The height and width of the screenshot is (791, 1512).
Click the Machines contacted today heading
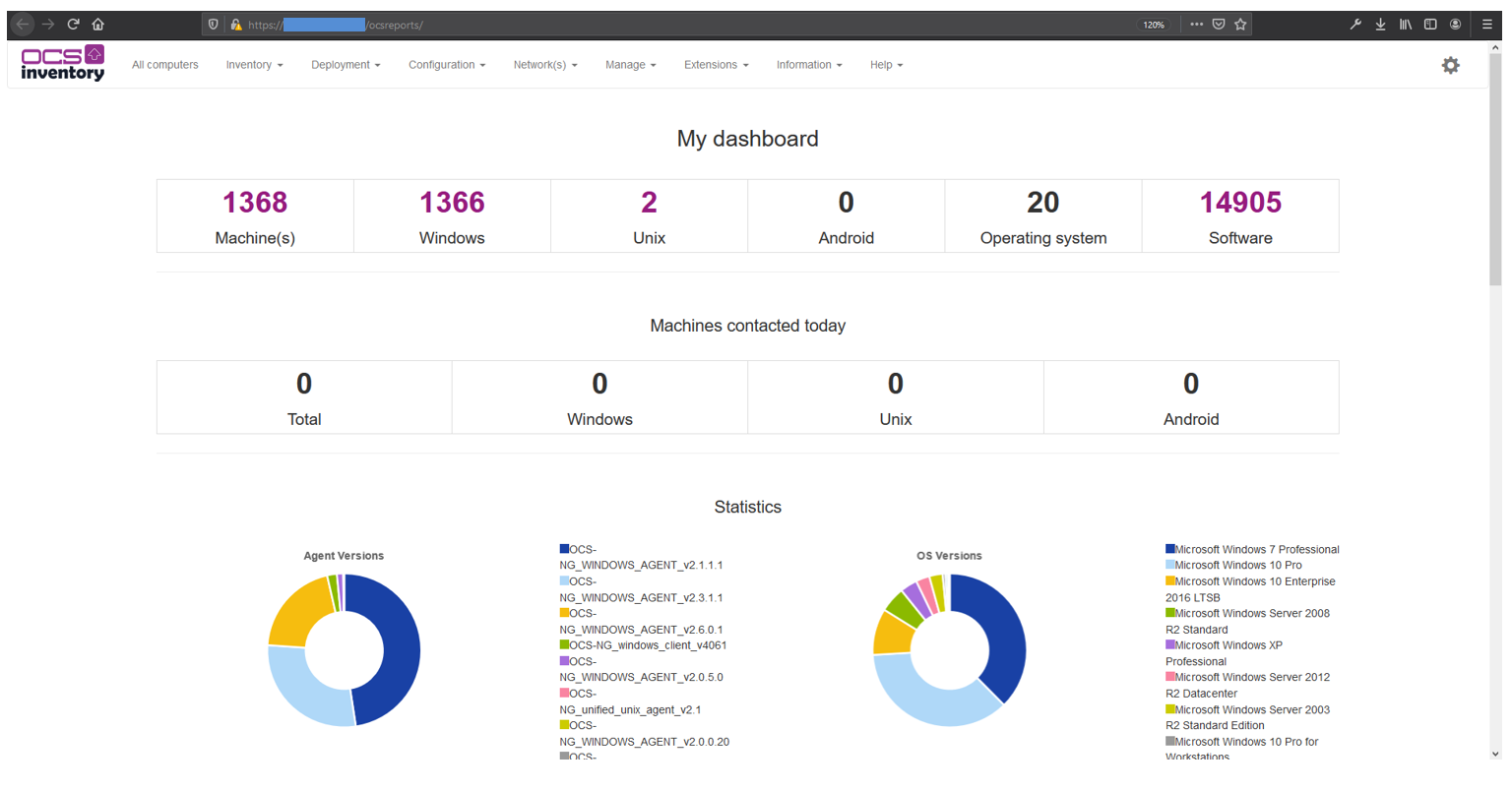click(x=747, y=326)
